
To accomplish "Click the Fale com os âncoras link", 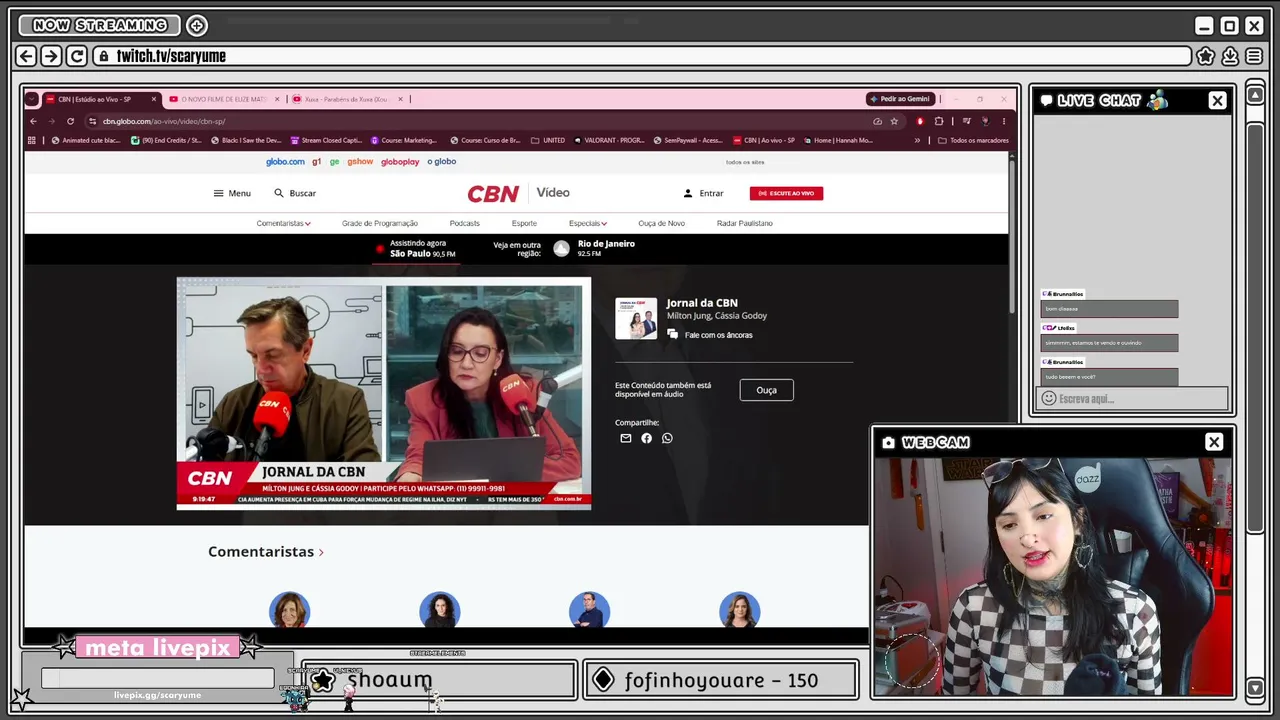I will (719, 335).
